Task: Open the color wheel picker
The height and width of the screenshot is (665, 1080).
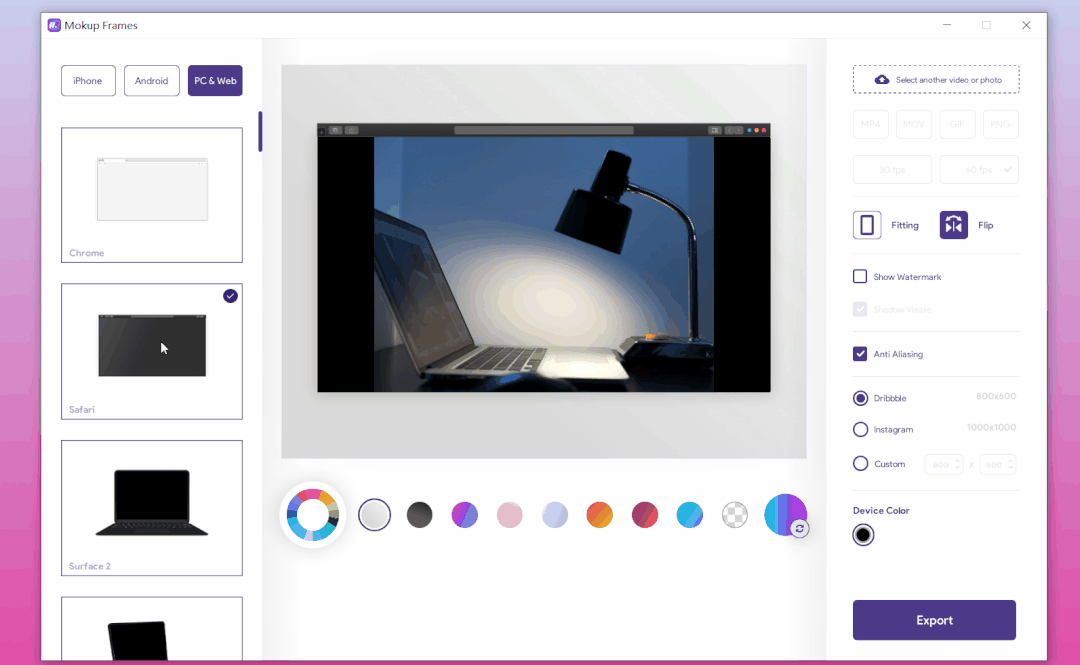Action: tap(313, 515)
